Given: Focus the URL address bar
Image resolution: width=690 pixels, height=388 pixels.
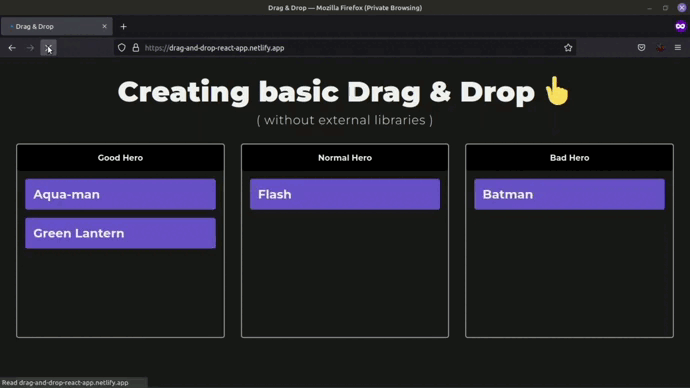Looking at the screenshot, I should tap(345, 48).
